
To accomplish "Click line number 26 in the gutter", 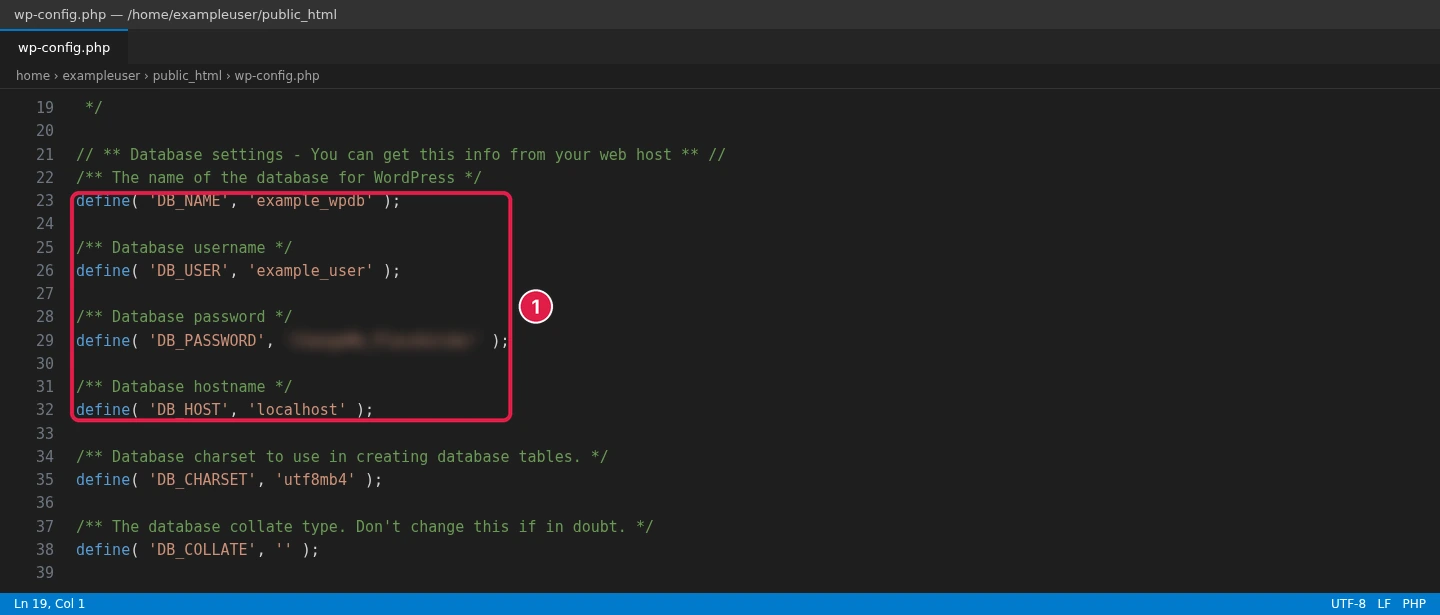I will (45, 271).
